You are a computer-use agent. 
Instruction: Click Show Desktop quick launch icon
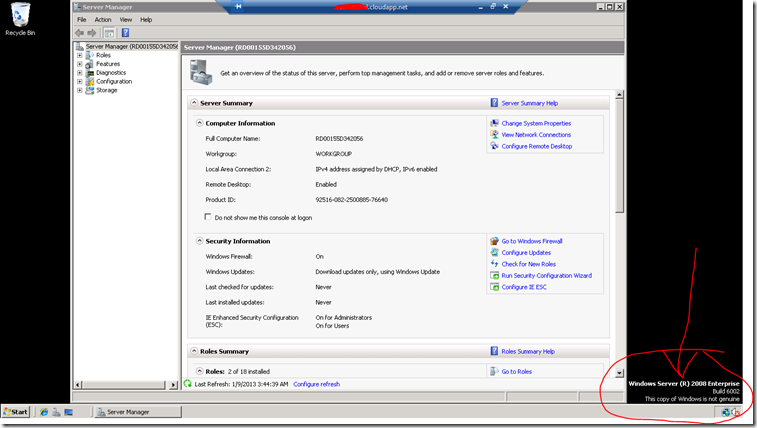click(x=69, y=412)
